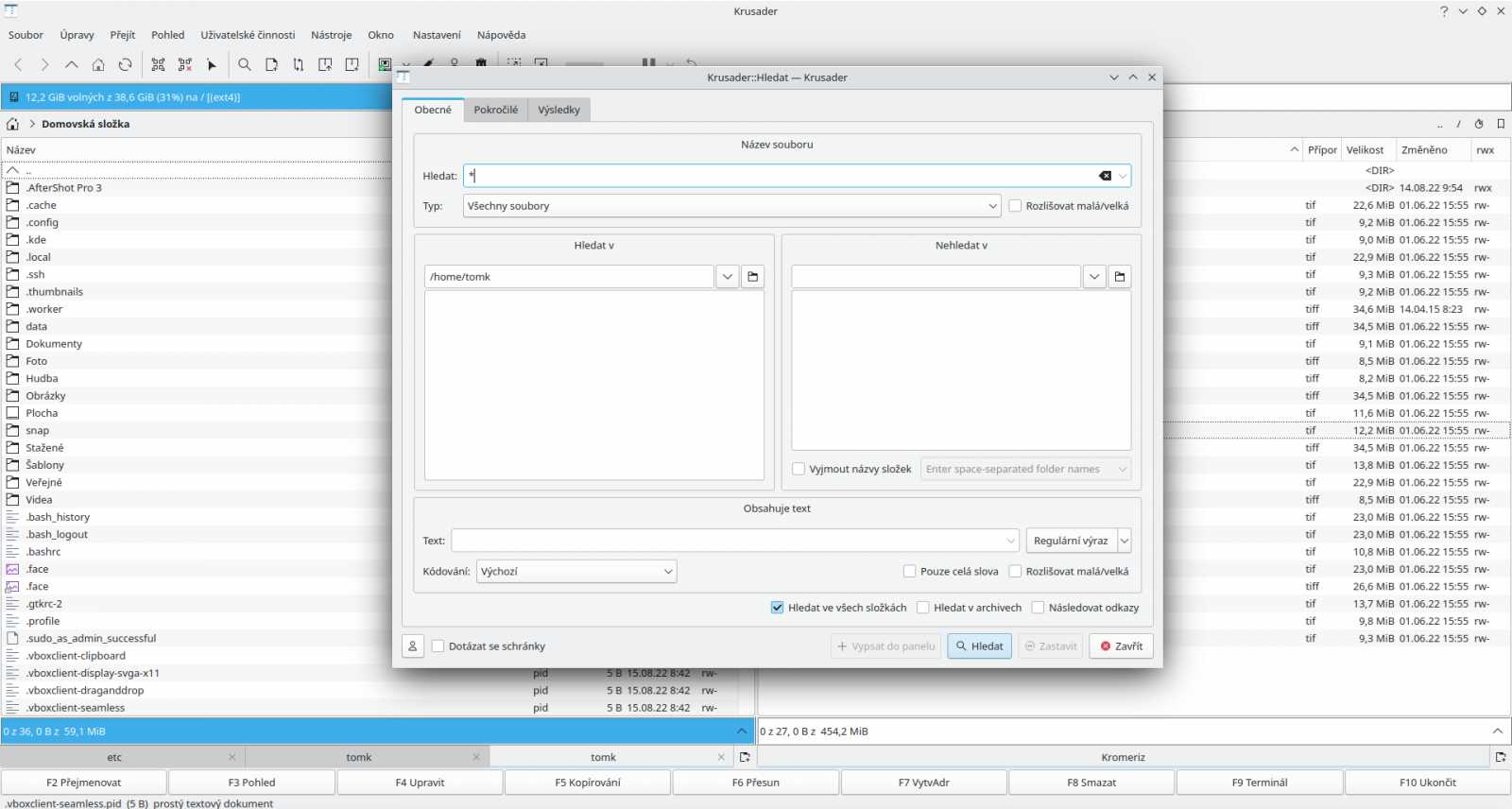Click the pack files toolbar icon
This screenshot has width=1512, height=809.
[x=325, y=64]
